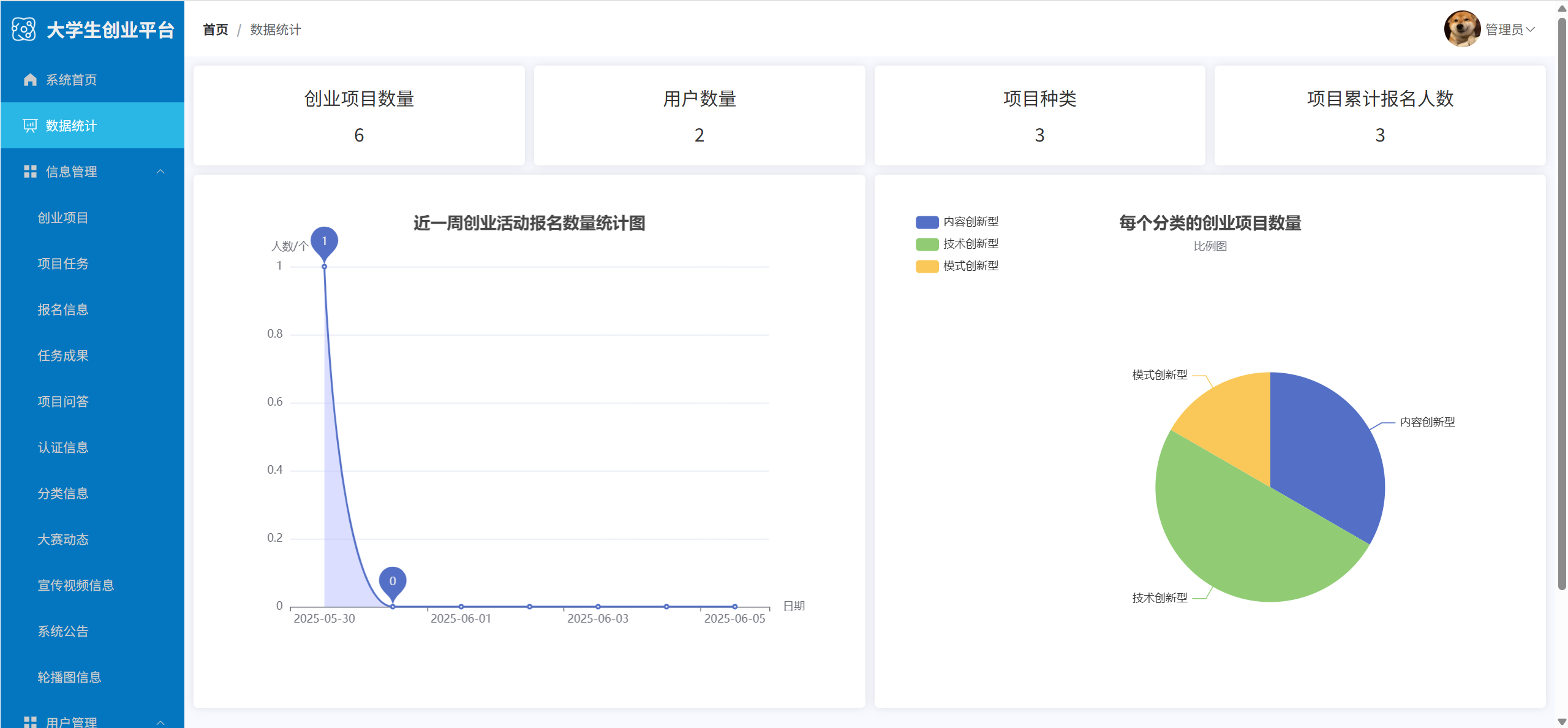Screen dimensions: 1568x728
Task: Open the 创业项目 menu item
Action: click(x=63, y=218)
